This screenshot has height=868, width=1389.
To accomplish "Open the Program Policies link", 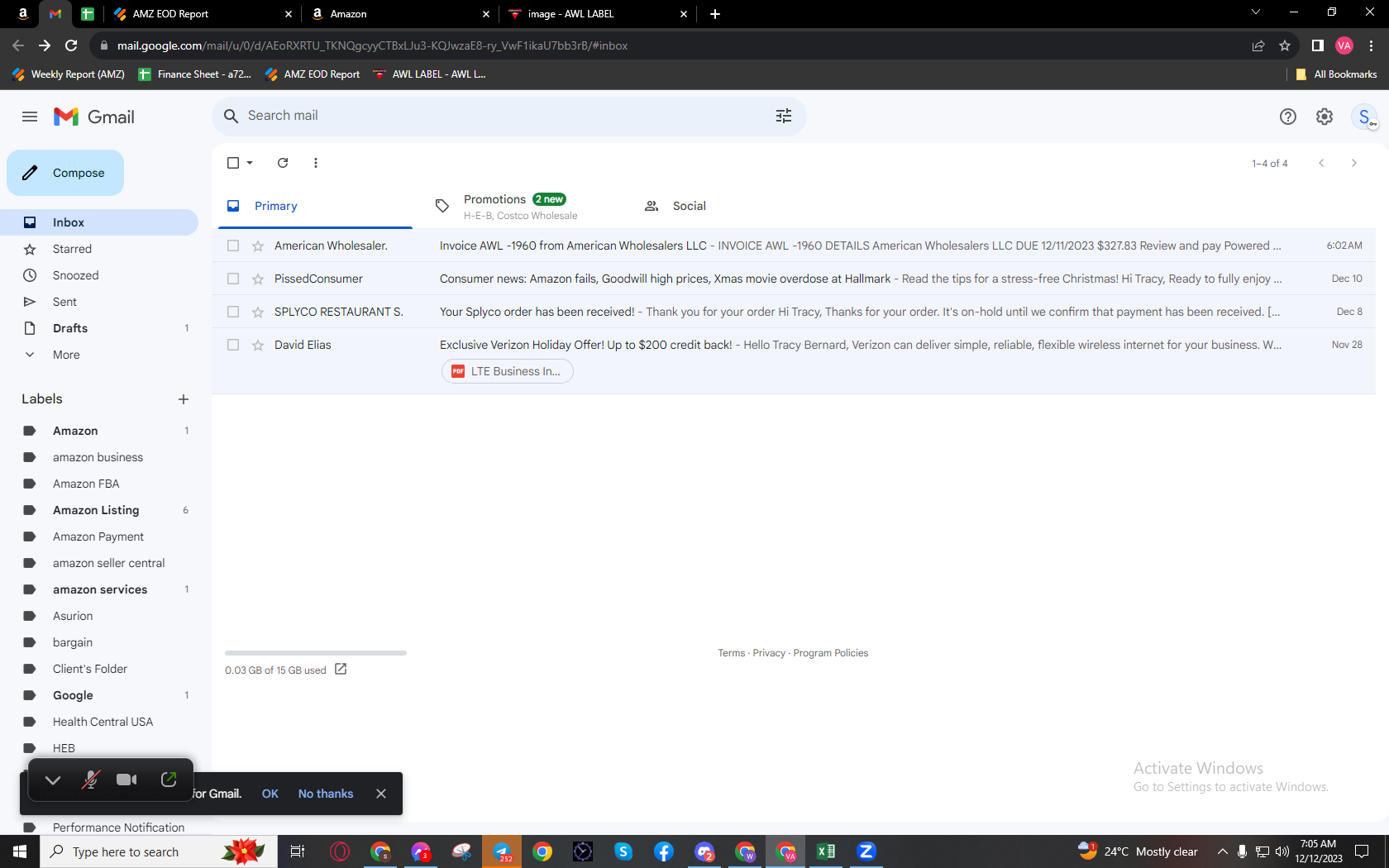I will coord(831,653).
